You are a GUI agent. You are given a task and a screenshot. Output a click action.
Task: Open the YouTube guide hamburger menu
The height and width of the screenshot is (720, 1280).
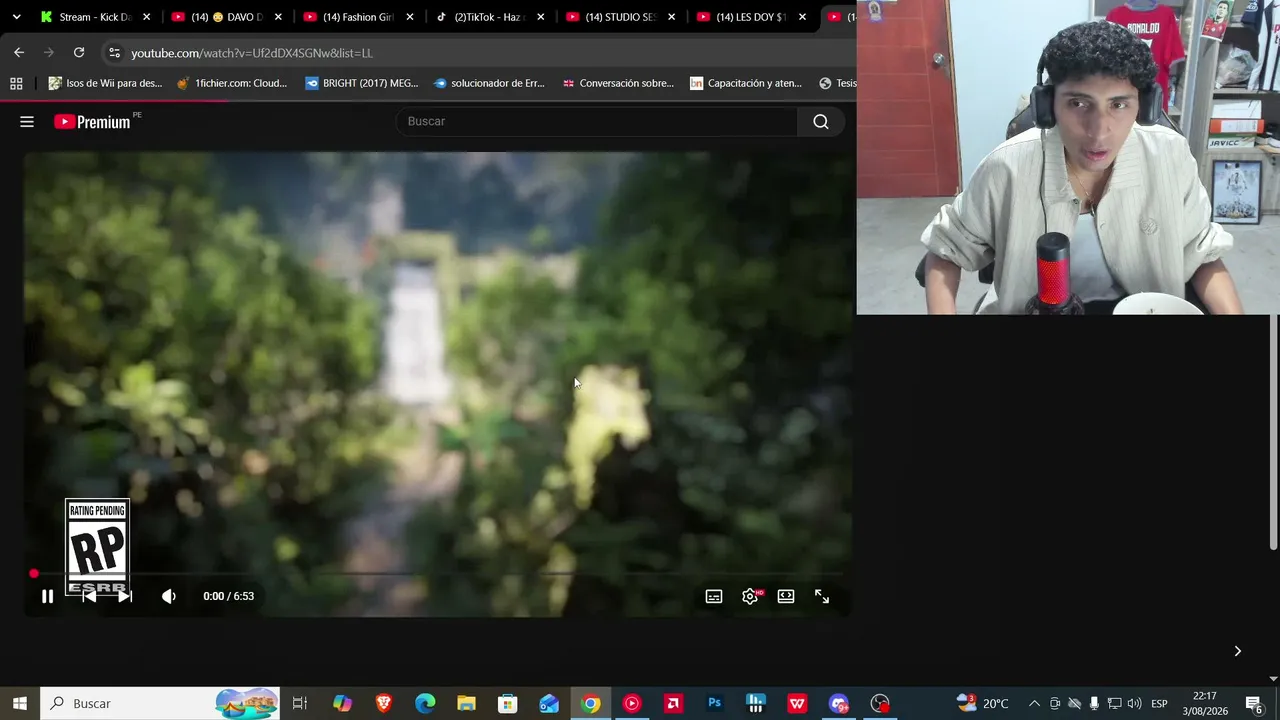[x=27, y=122]
